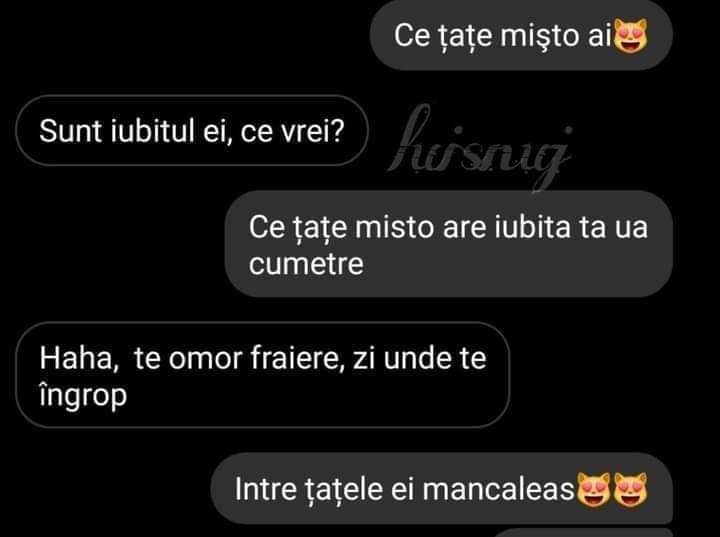The image size is (720, 537).
Task: Select the received message starting with 'Haha'
Action: 263,375
